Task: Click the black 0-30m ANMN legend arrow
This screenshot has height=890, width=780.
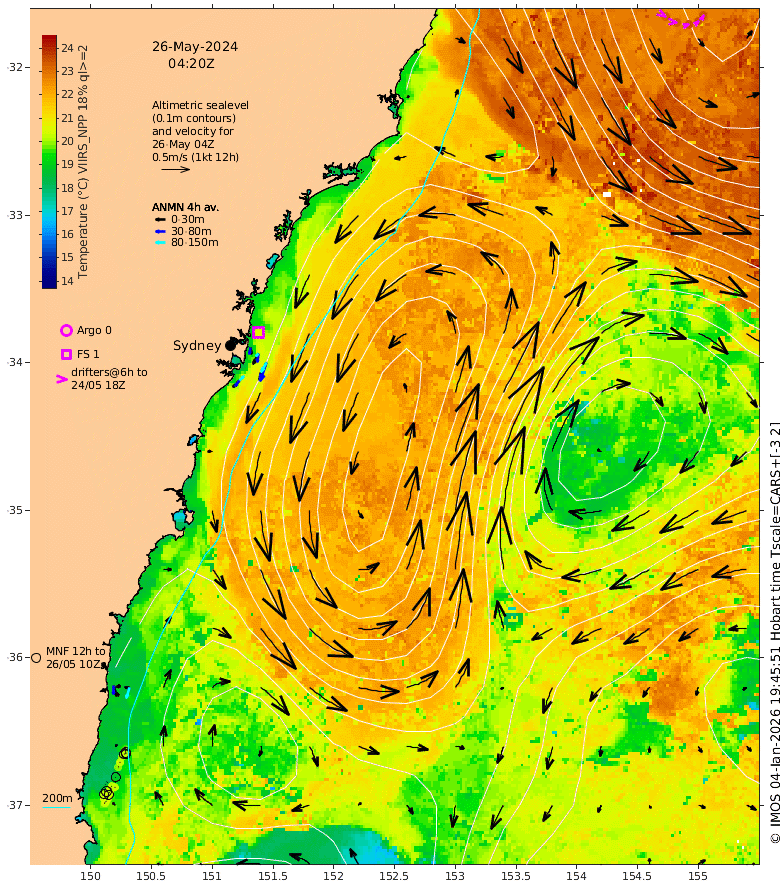Action: (x=161, y=220)
